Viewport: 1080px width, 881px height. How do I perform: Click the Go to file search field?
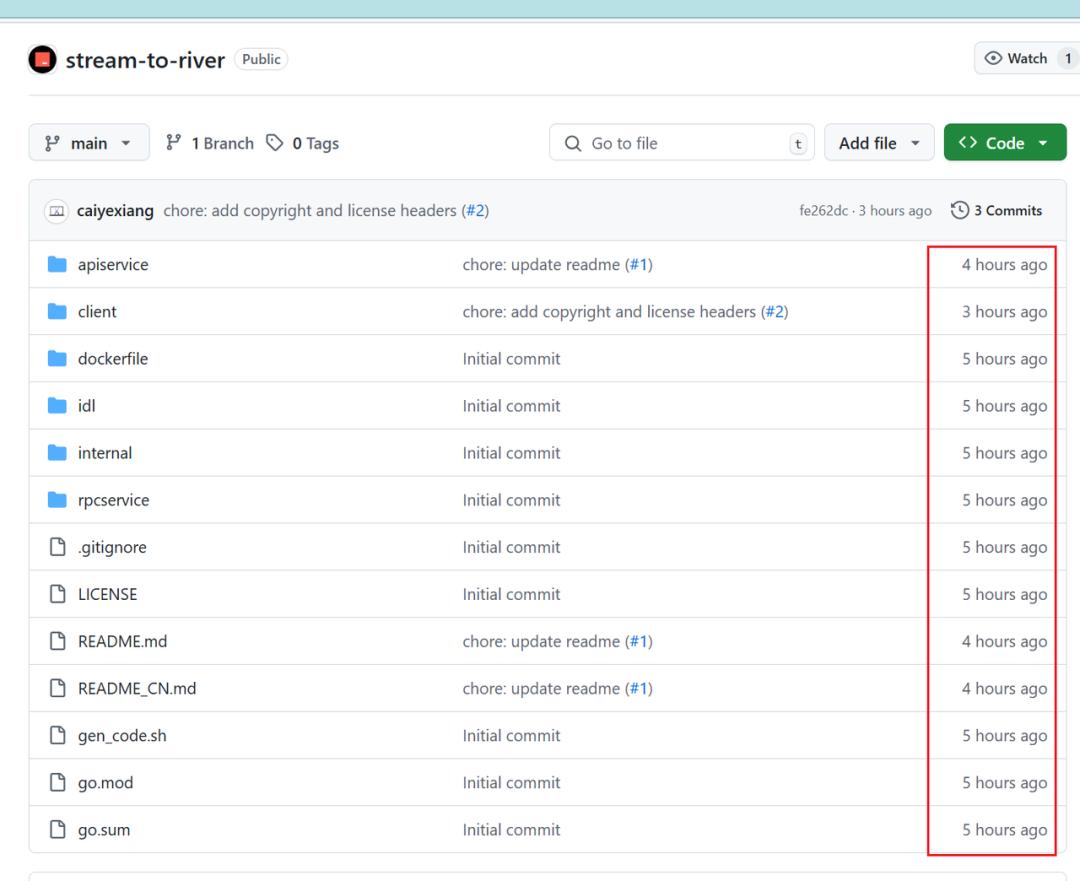pos(680,143)
